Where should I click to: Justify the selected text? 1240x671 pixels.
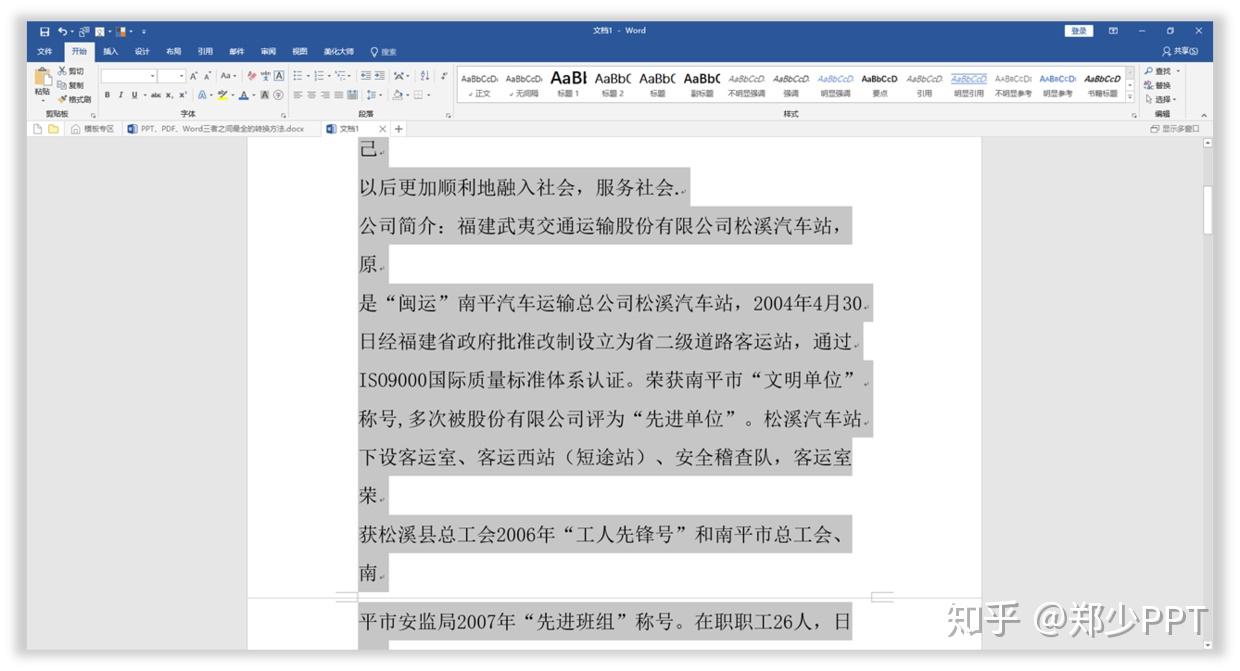[x=338, y=95]
